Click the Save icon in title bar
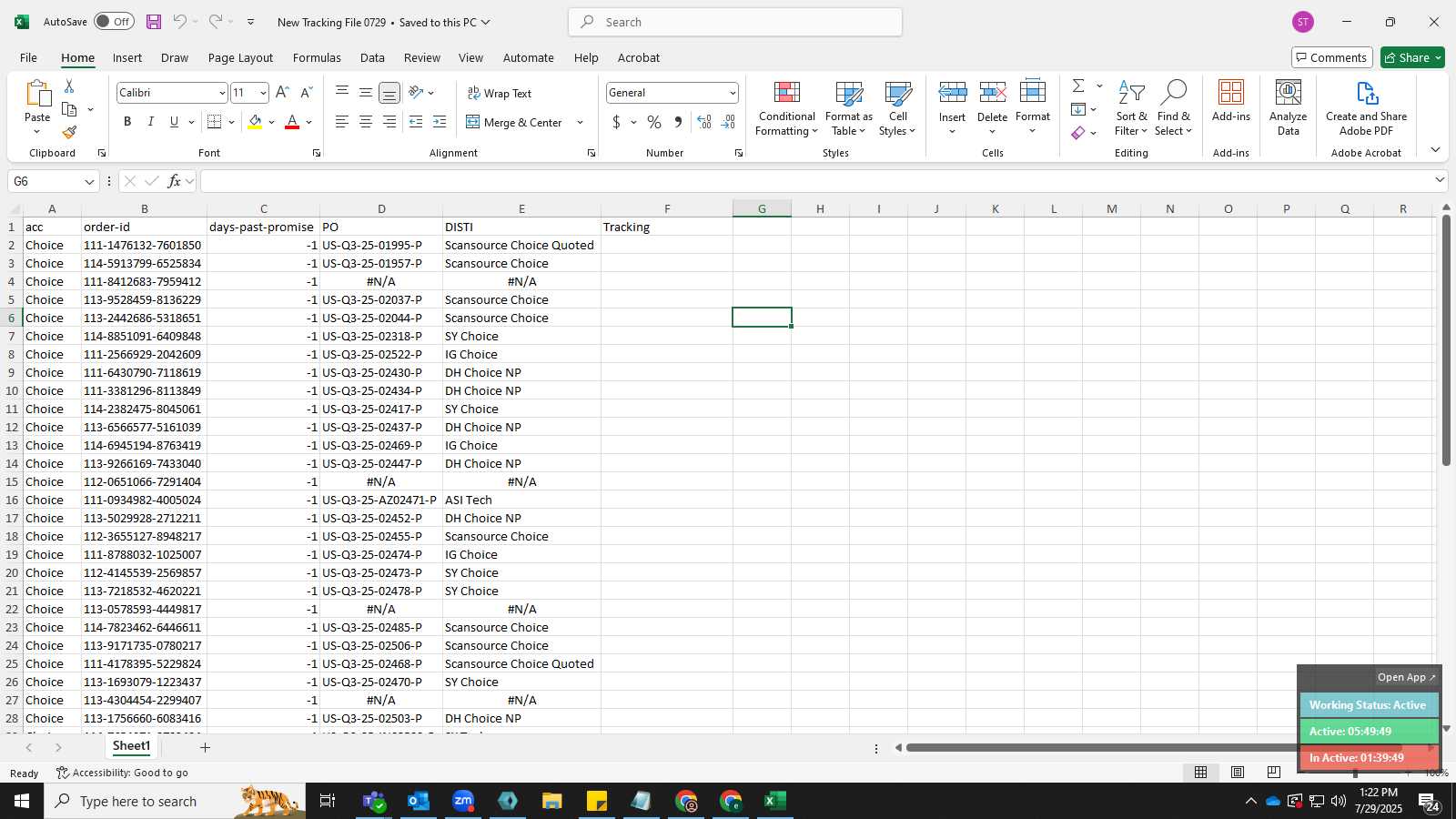The image size is (1456, 819). point(154,22)
